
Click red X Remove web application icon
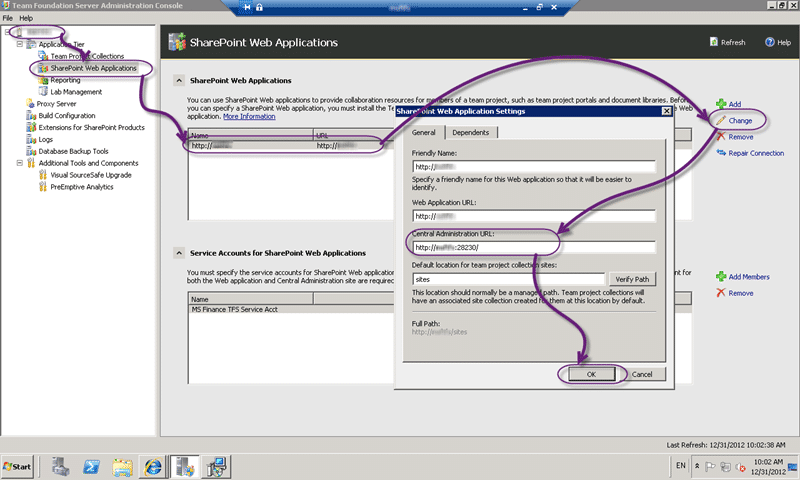tap(721, 137)
